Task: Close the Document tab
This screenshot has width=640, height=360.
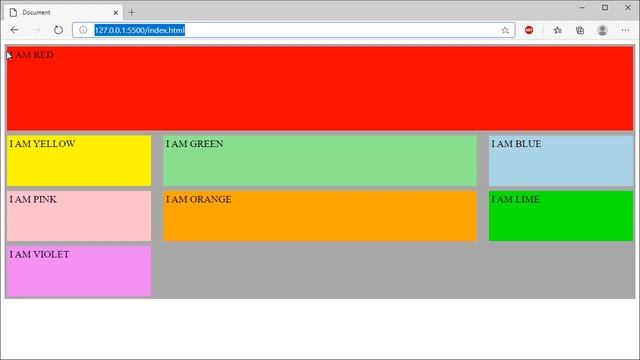Action: pyautogui.click(x=116, y=13)
